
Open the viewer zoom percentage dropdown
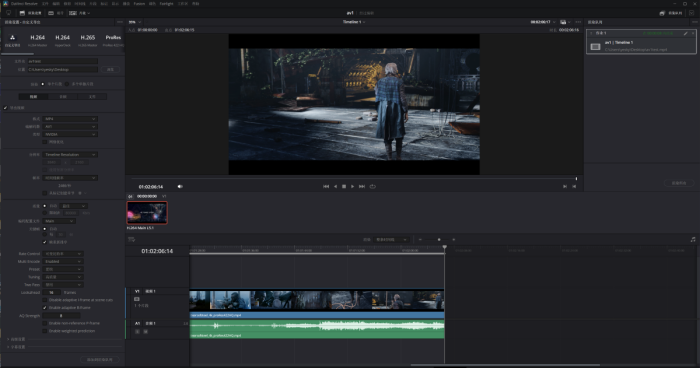pyautogui.click(x=134, y=22)
